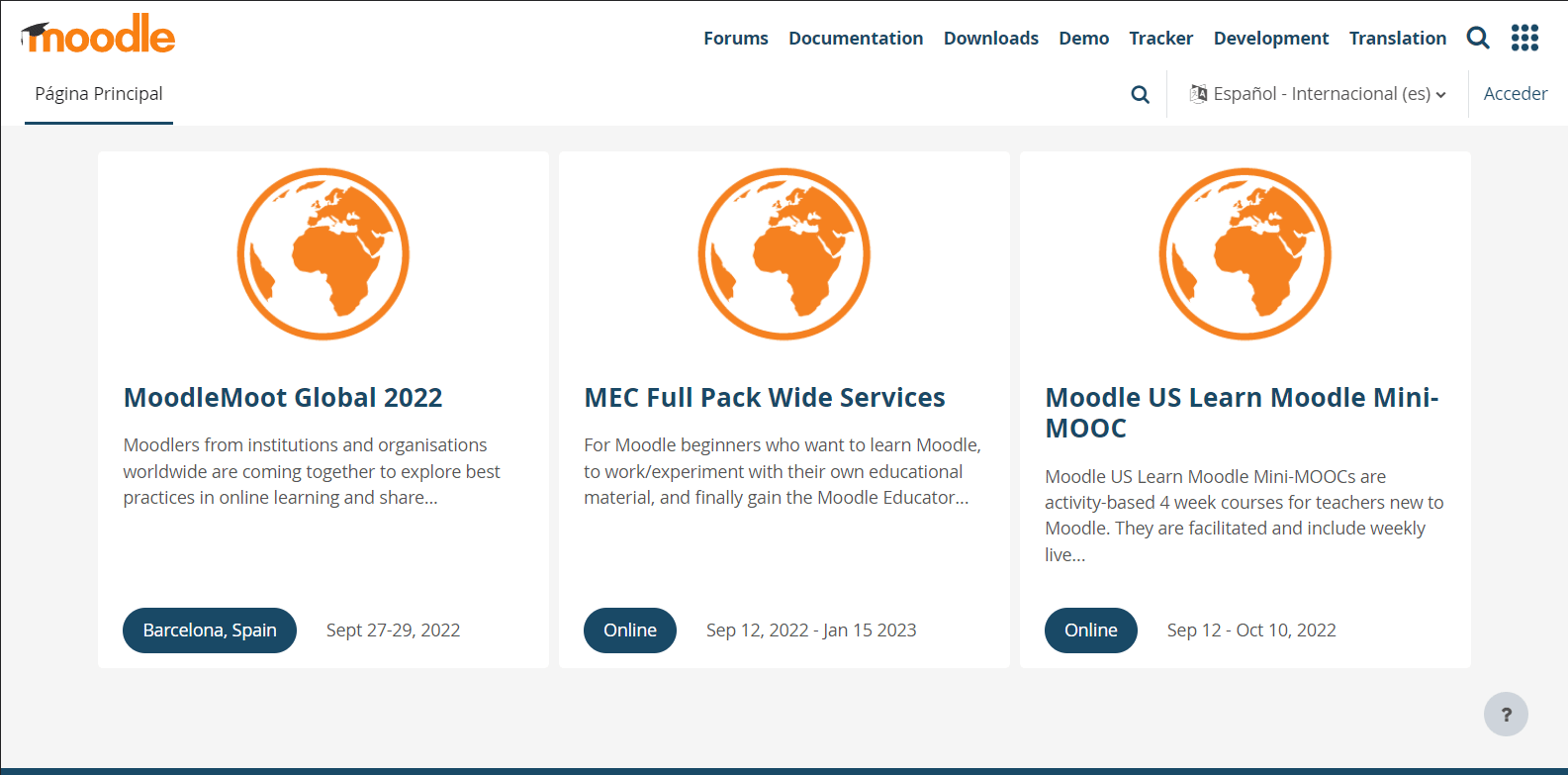
Task: Click the Online badge on Mini-MOOC card
Action: 1091,630
